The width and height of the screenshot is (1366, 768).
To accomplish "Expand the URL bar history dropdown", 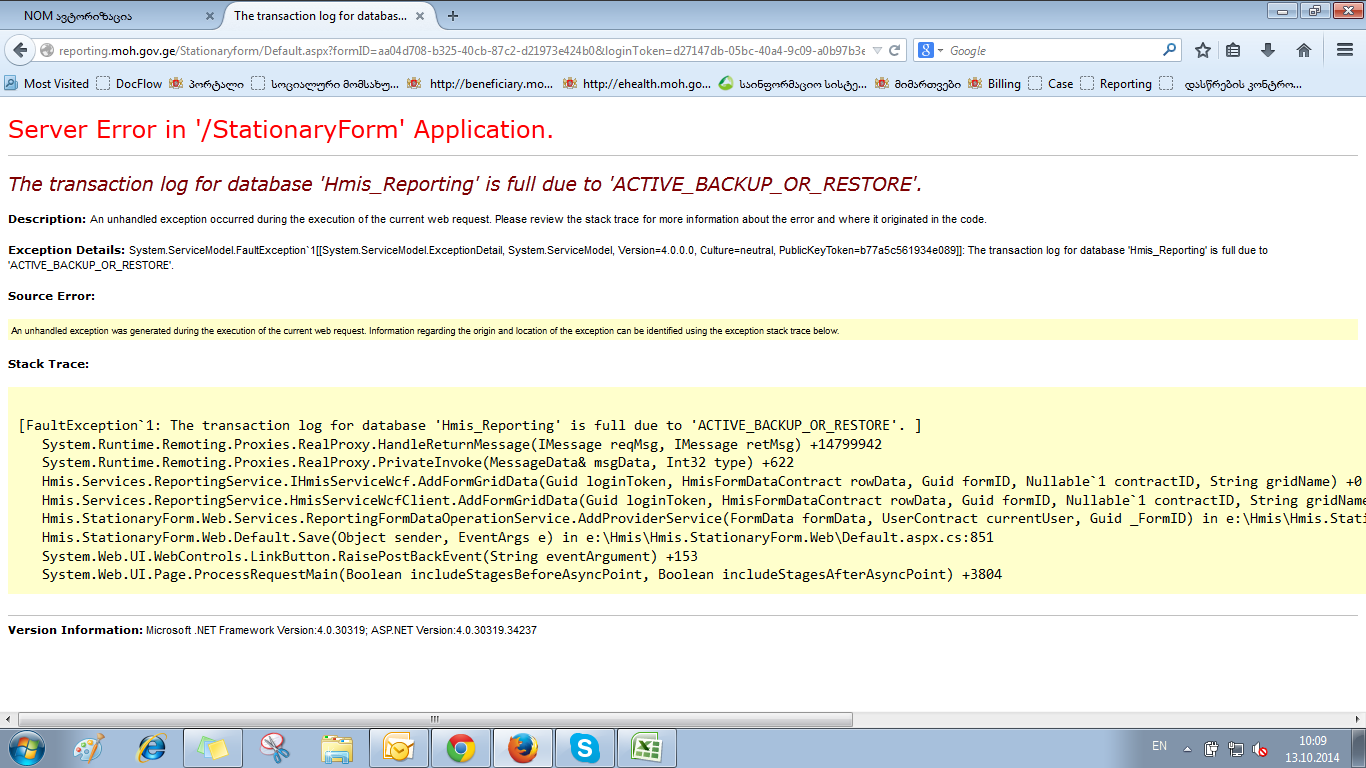I will (877, 50).
